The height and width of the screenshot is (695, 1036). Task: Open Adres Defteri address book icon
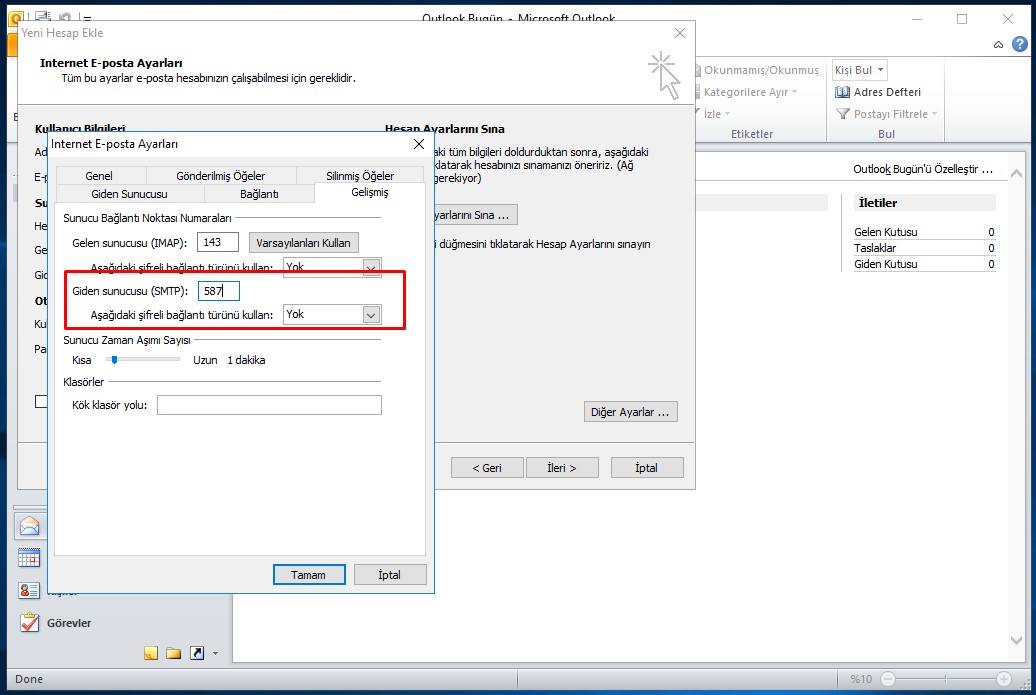coord(842,92)
